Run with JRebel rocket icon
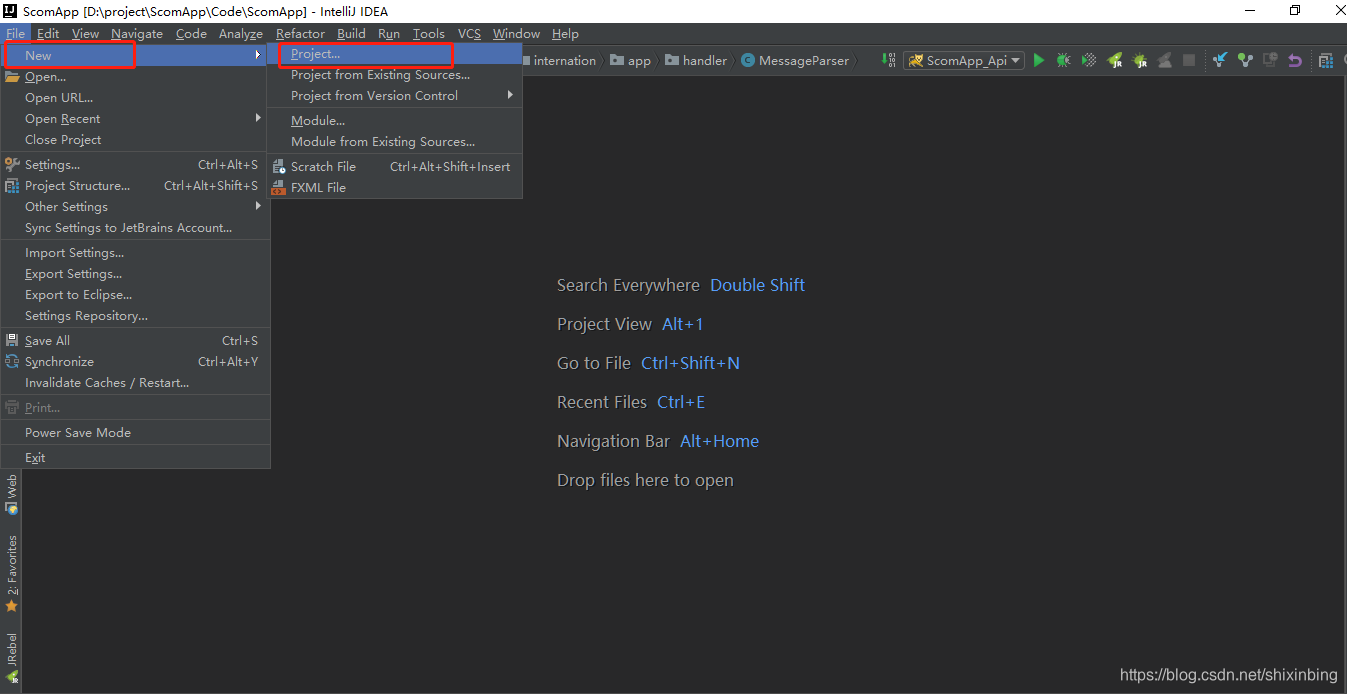 1115,60
